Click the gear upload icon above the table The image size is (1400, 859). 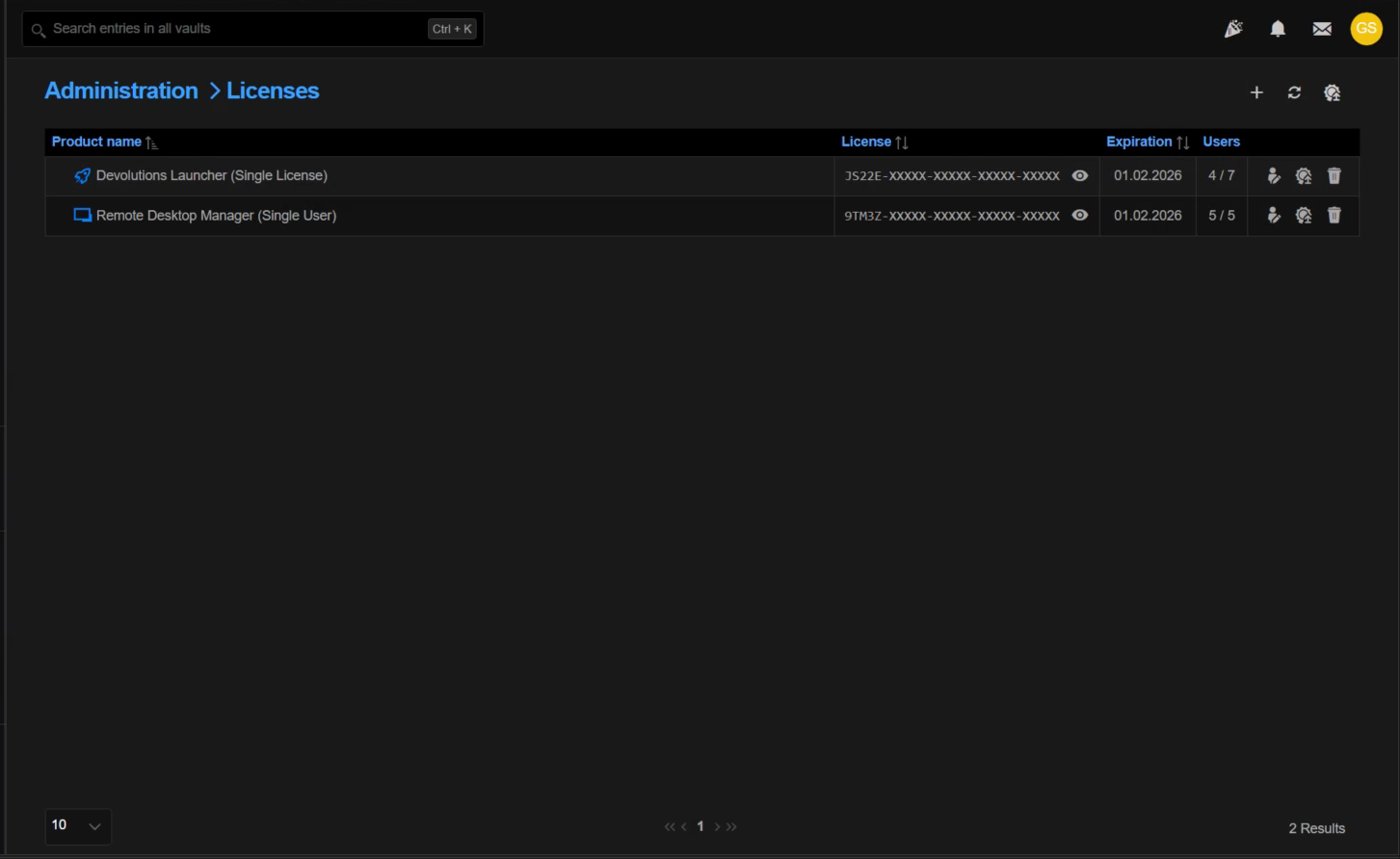pyautogui.click(x=1333, y=92)
